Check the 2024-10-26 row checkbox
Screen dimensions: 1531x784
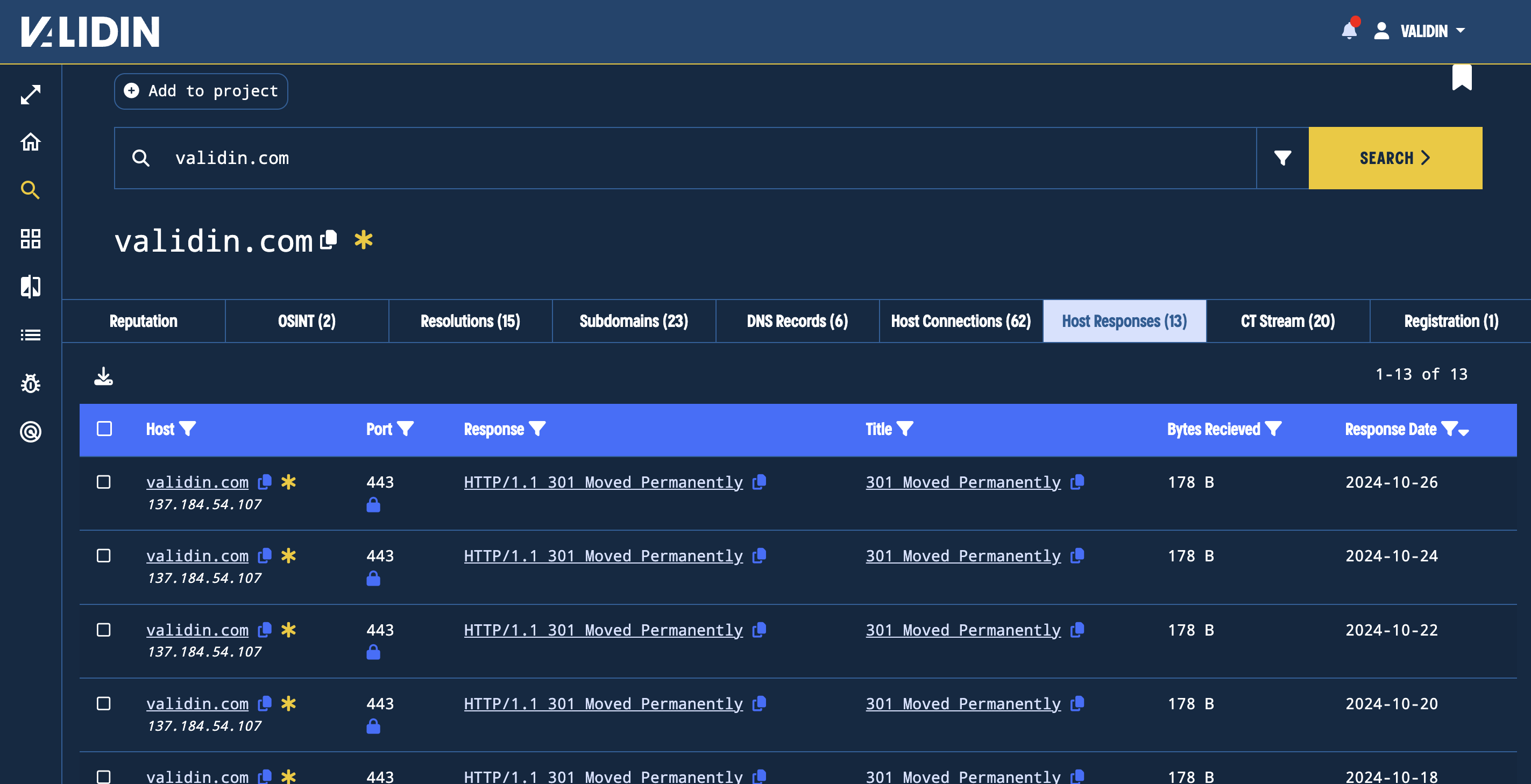tap(103, 482)
